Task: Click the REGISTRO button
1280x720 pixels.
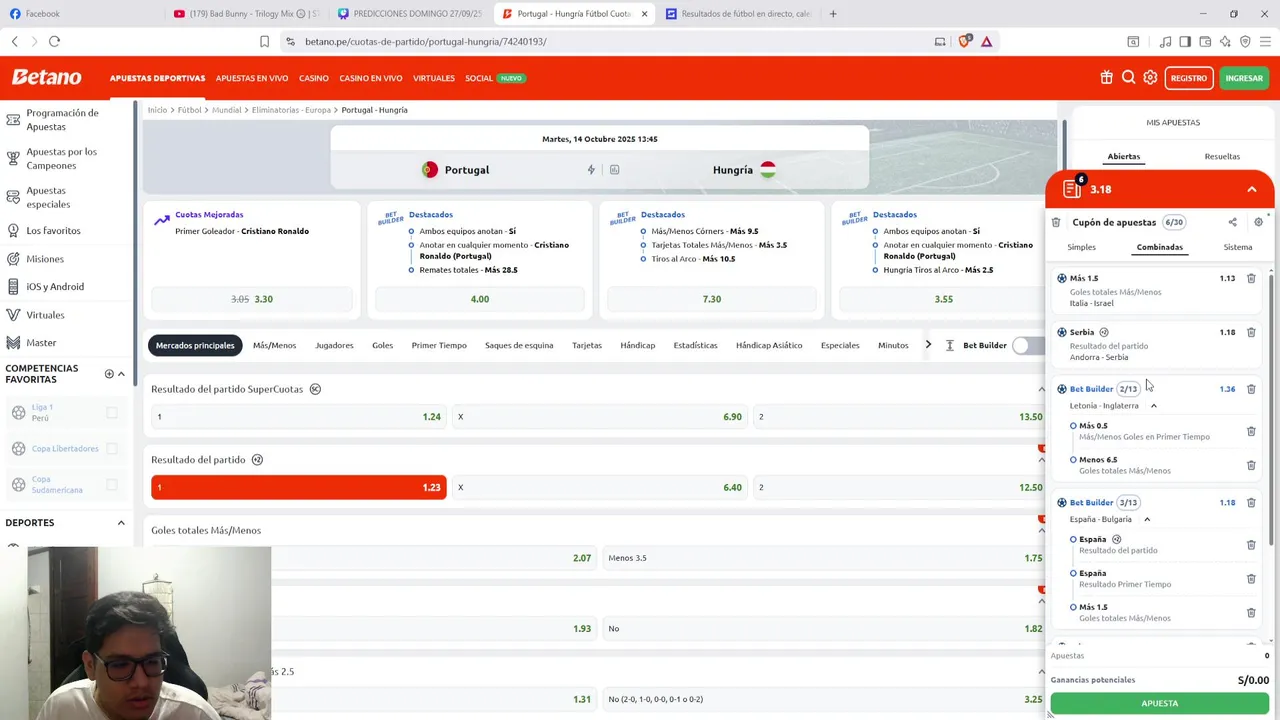Action: 1189,78
